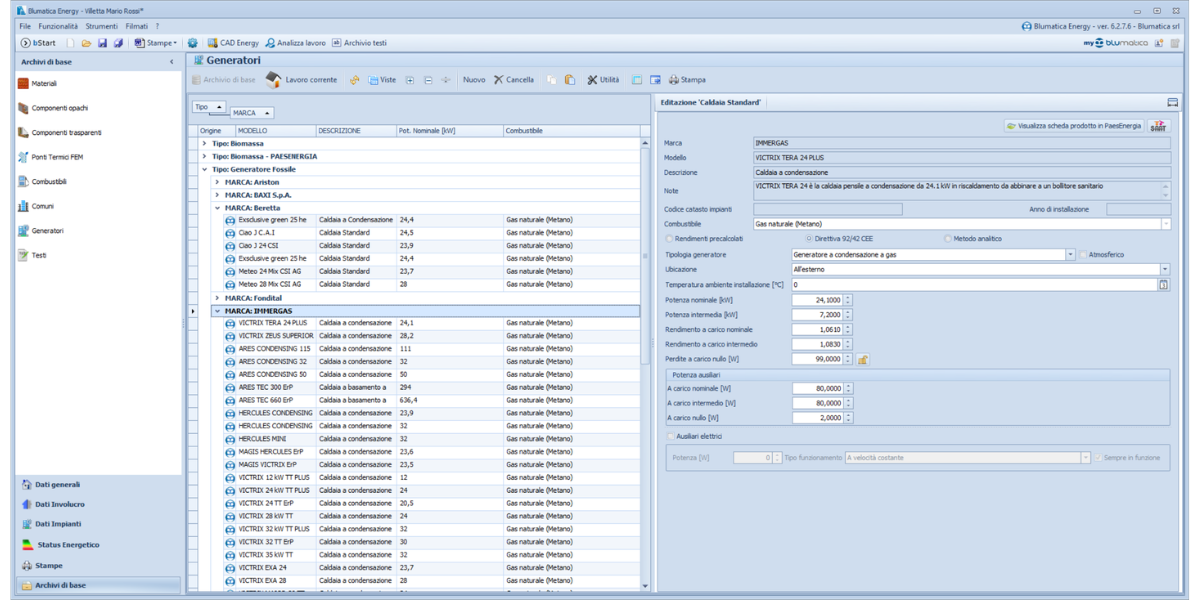Screen dimensions: 1200x600
Task: Switch to Dati Involucro section
Action: [x=98, y=504]
